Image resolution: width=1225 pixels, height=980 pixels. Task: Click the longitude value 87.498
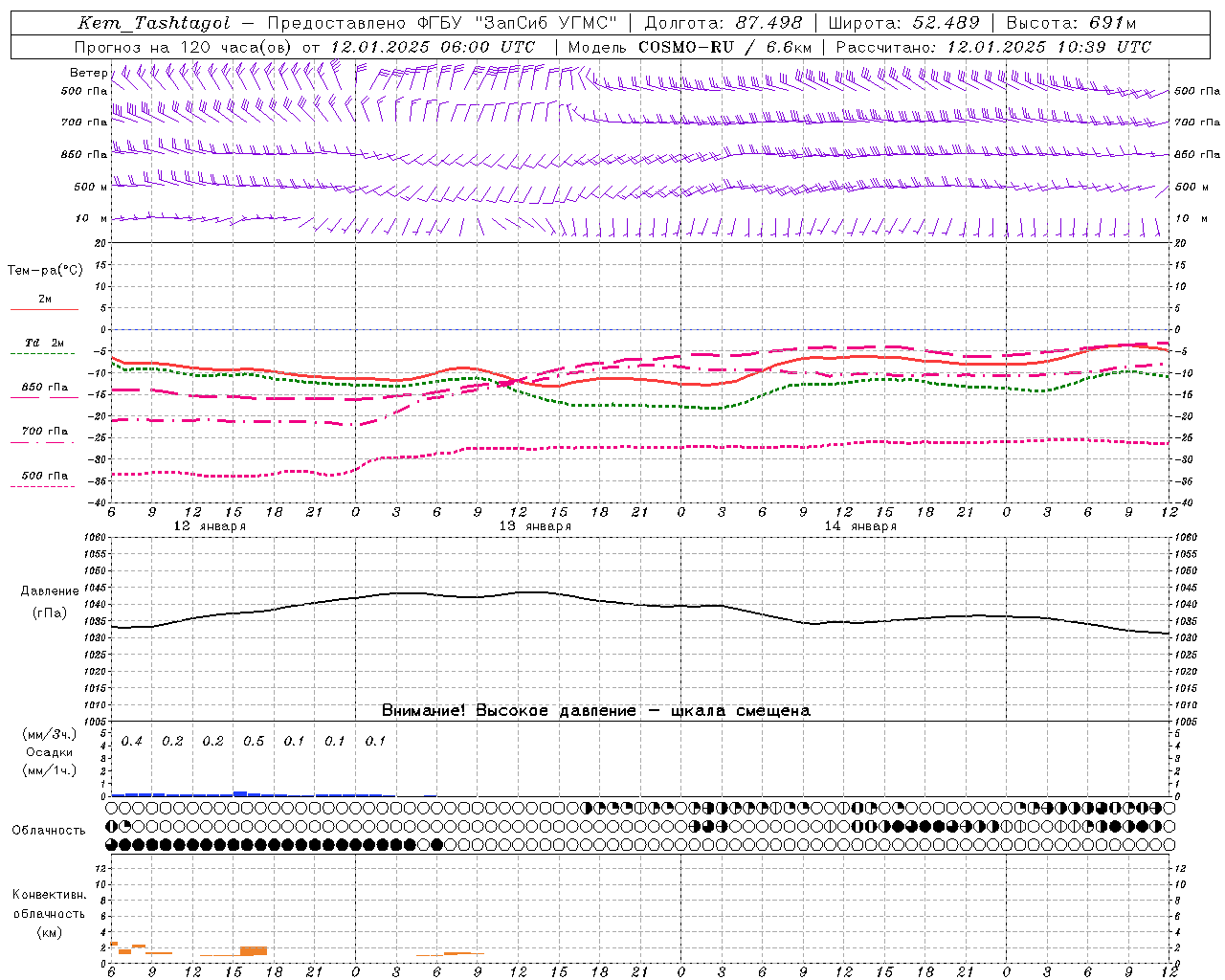coord(769,23)
